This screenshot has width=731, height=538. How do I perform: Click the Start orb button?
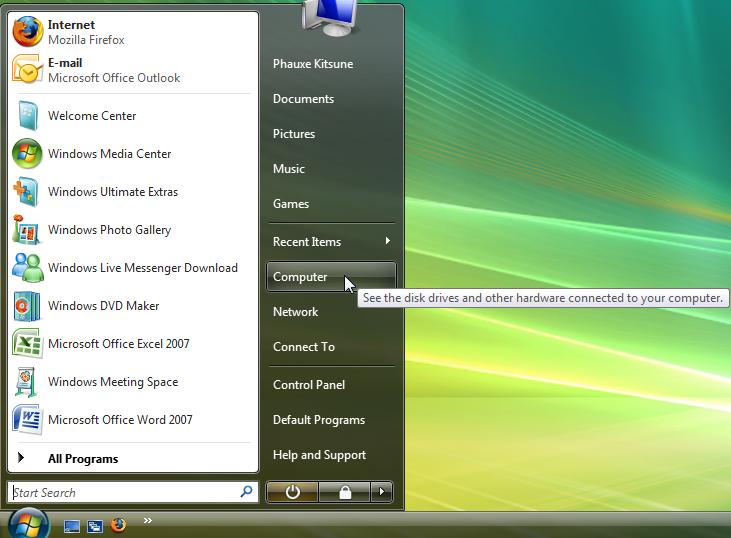(28, 524)
